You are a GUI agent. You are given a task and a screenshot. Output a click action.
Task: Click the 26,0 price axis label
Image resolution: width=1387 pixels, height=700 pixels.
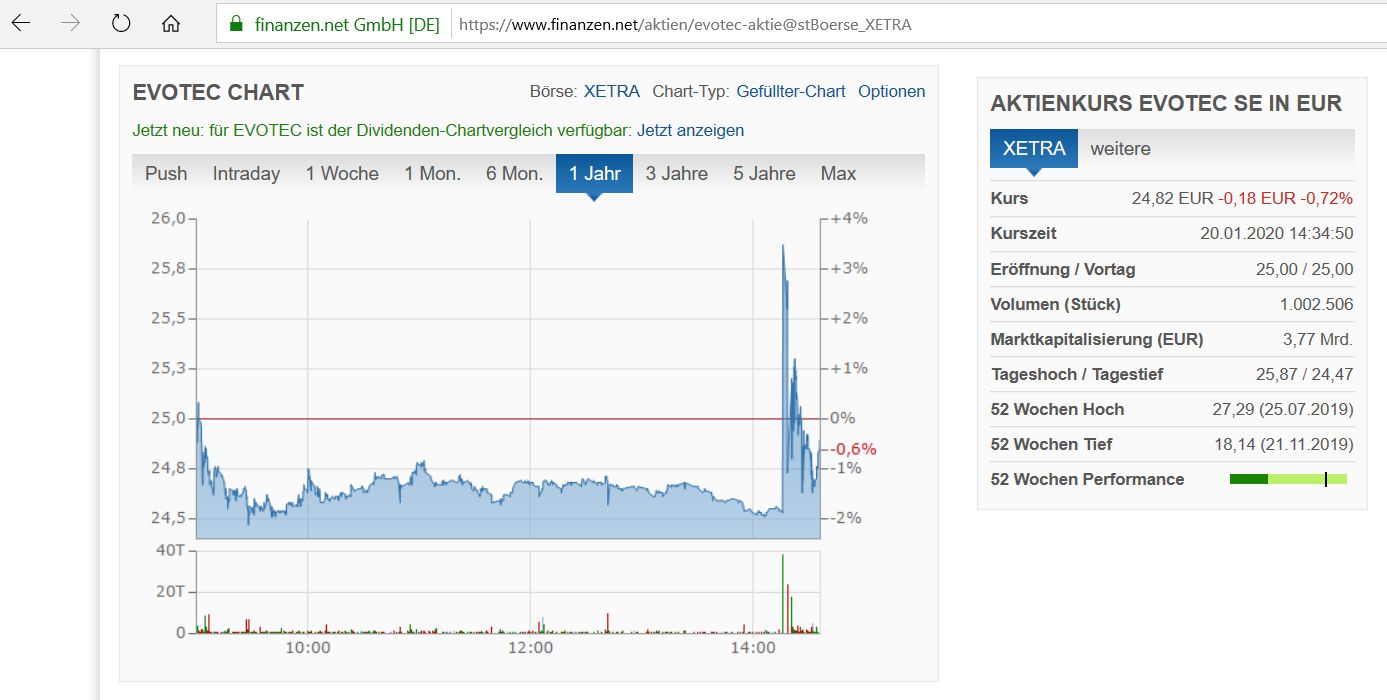(167, 219)
